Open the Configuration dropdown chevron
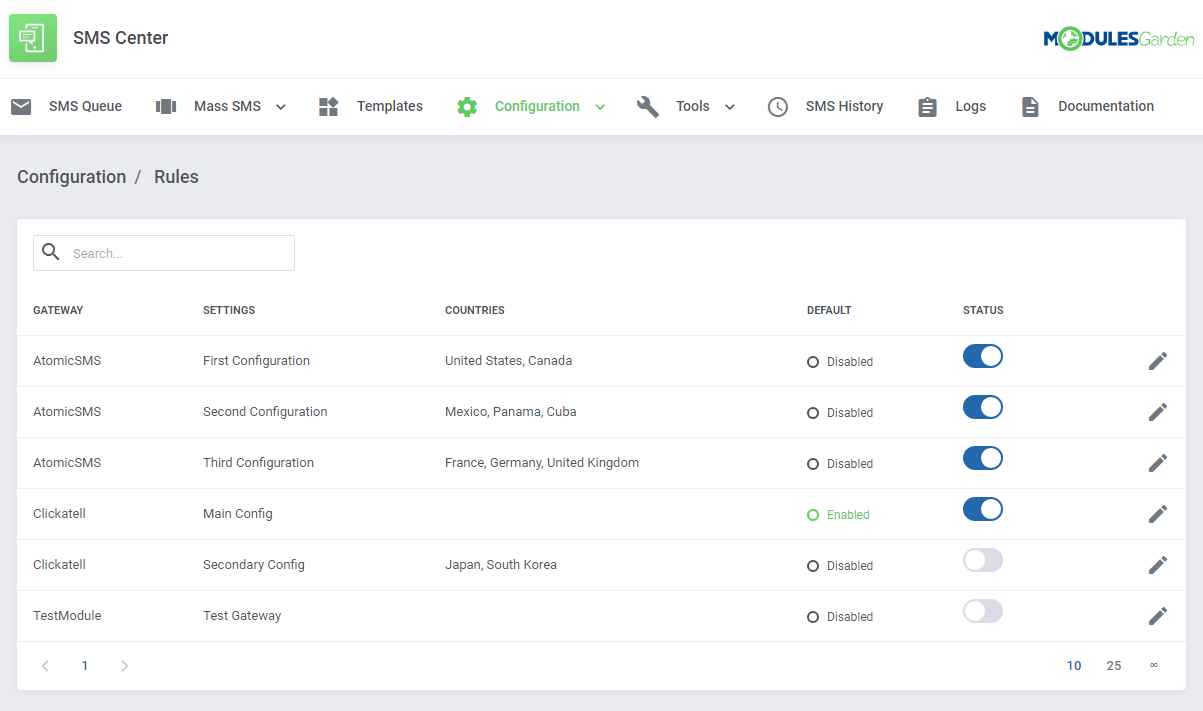The width and height of the screenshot is (1203, 711). [x=599, y=105]
